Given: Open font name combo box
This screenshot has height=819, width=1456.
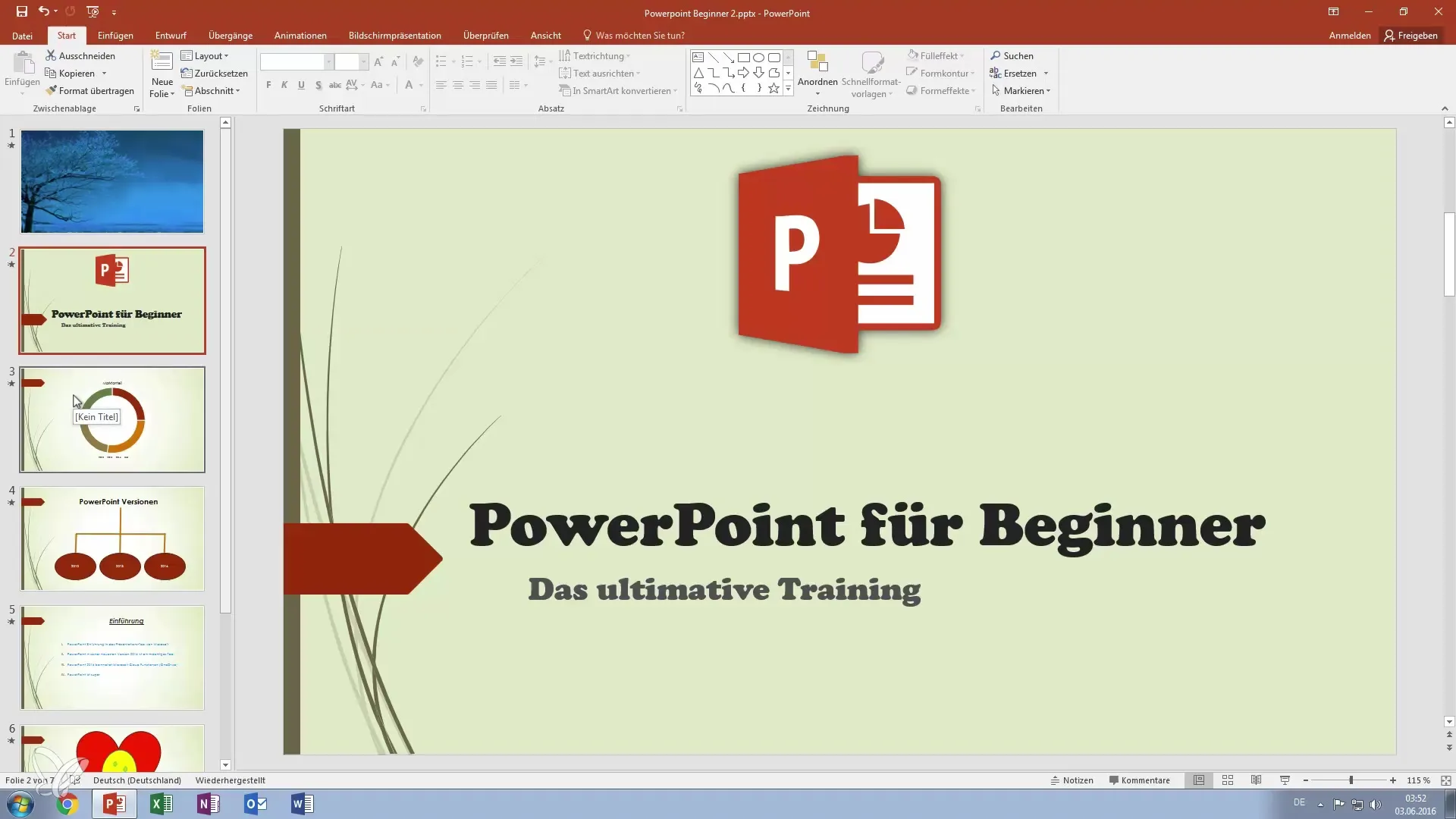Looking at the screenshot, I should 297,62.
